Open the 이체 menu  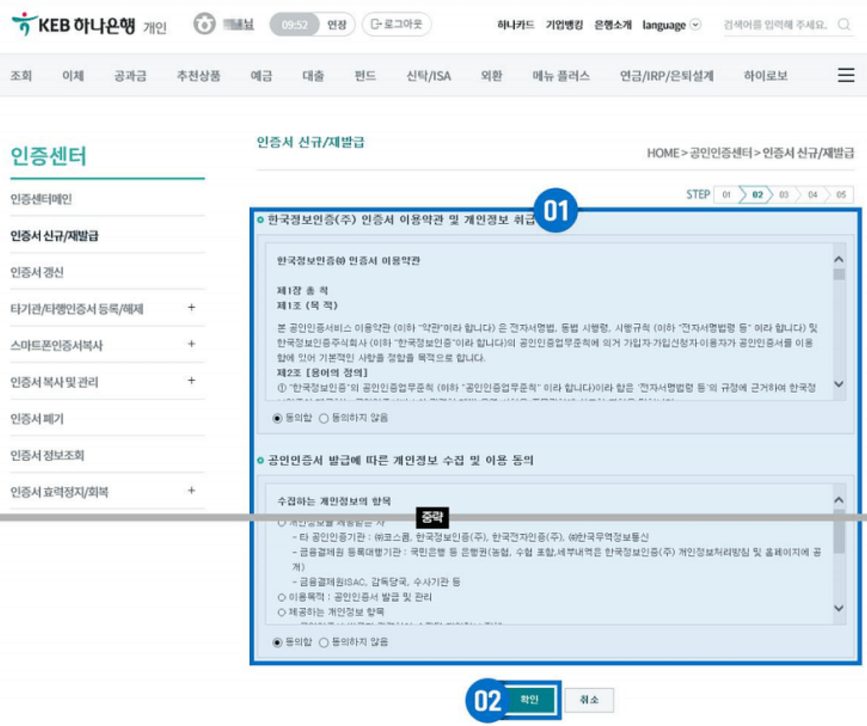[x=73, y=75]
